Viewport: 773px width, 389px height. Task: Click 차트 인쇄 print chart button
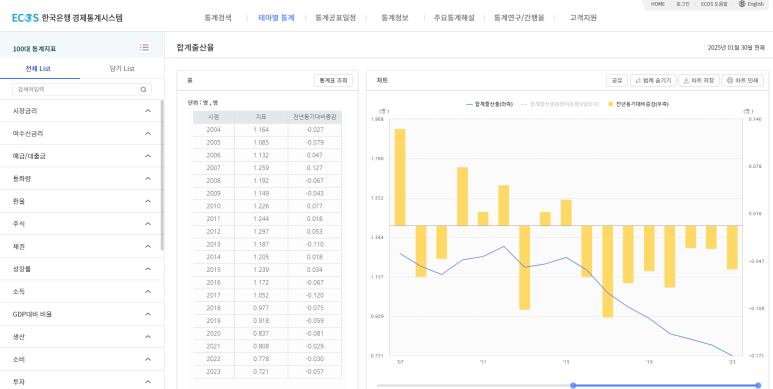click(742, 80)
